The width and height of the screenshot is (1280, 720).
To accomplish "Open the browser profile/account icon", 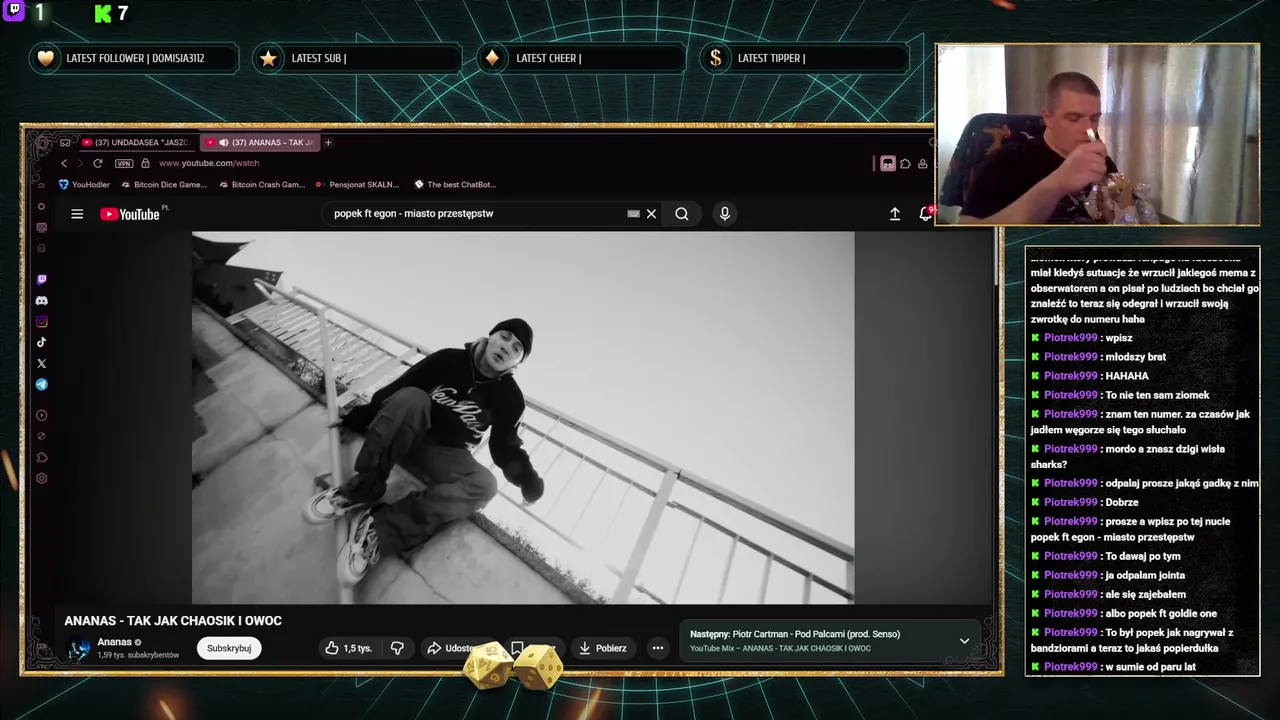I will (922, 164).
